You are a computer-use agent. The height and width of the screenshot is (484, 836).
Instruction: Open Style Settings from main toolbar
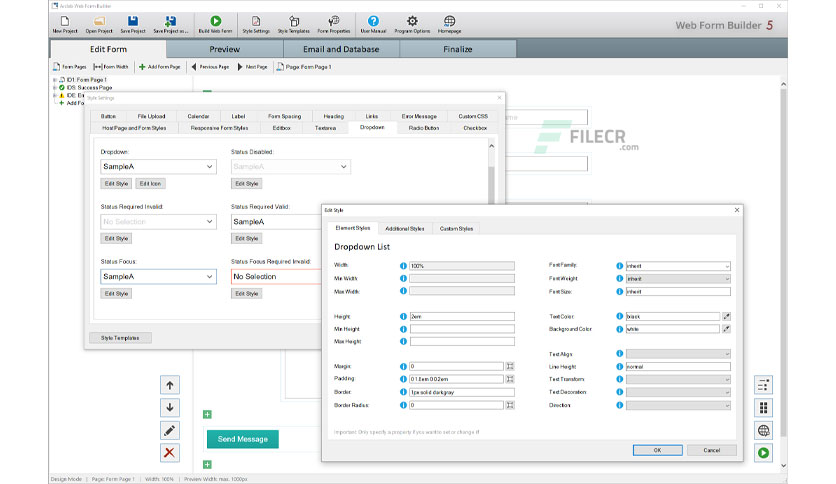[x=256, y=25]
